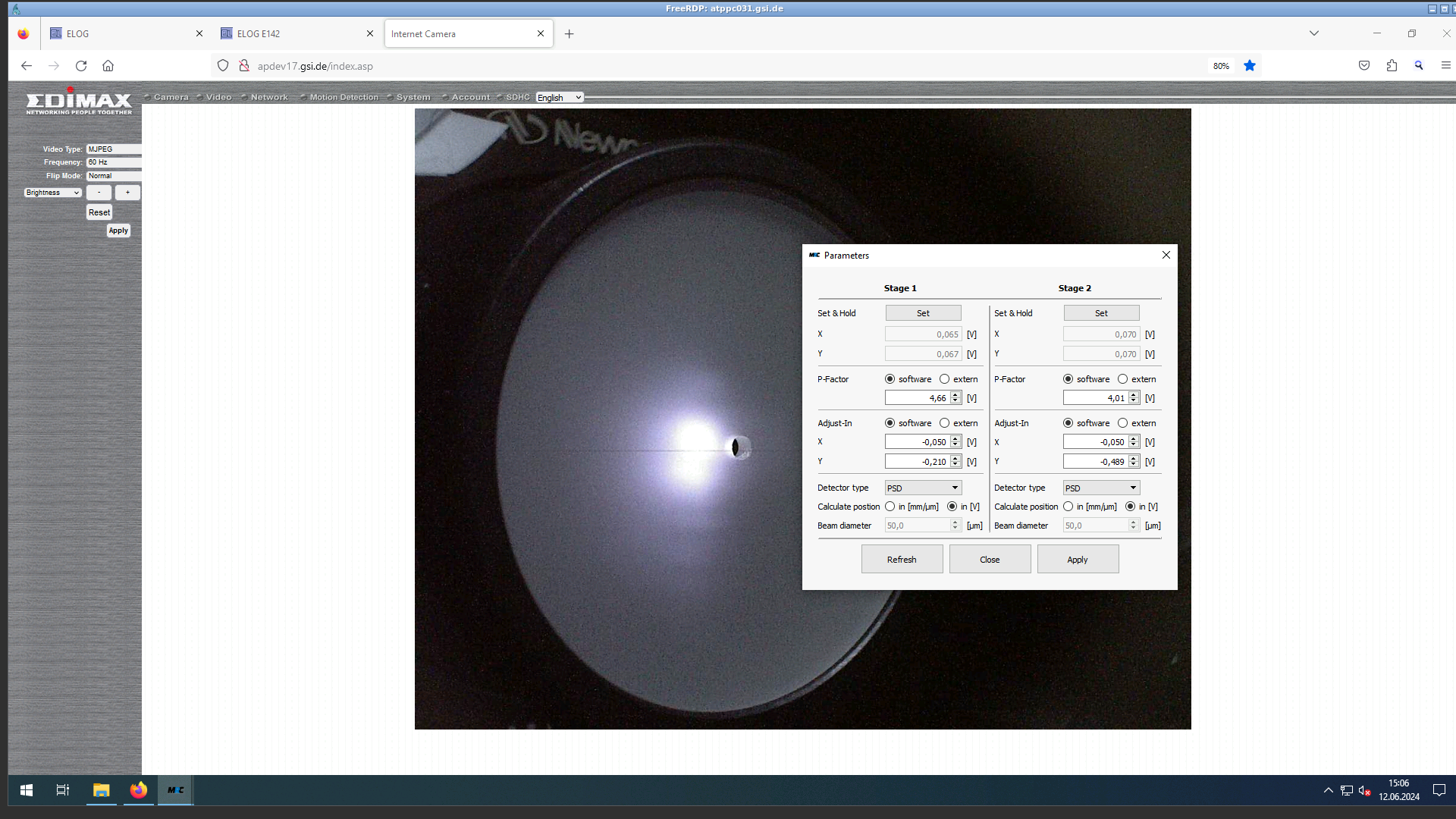Image resolution: width=1456 pixels, height=819 pixels.
Task: Open the SDHC menu
Action: click(x=518, y=97)
